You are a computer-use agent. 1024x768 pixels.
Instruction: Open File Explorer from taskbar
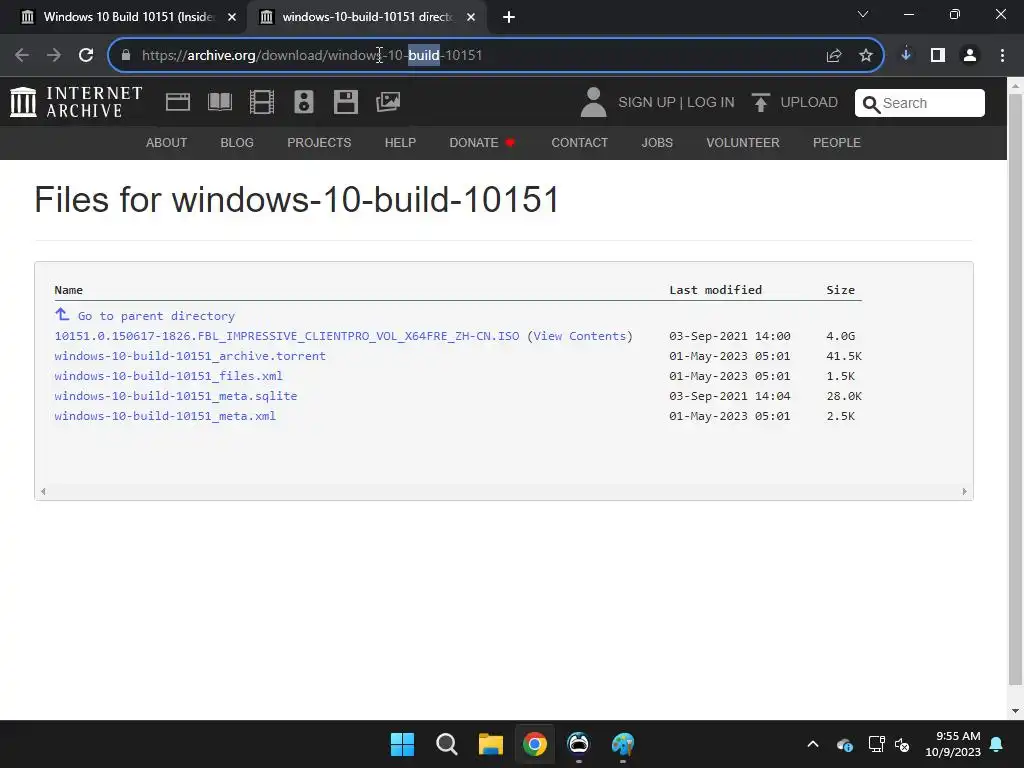click(x=490, y=744)
